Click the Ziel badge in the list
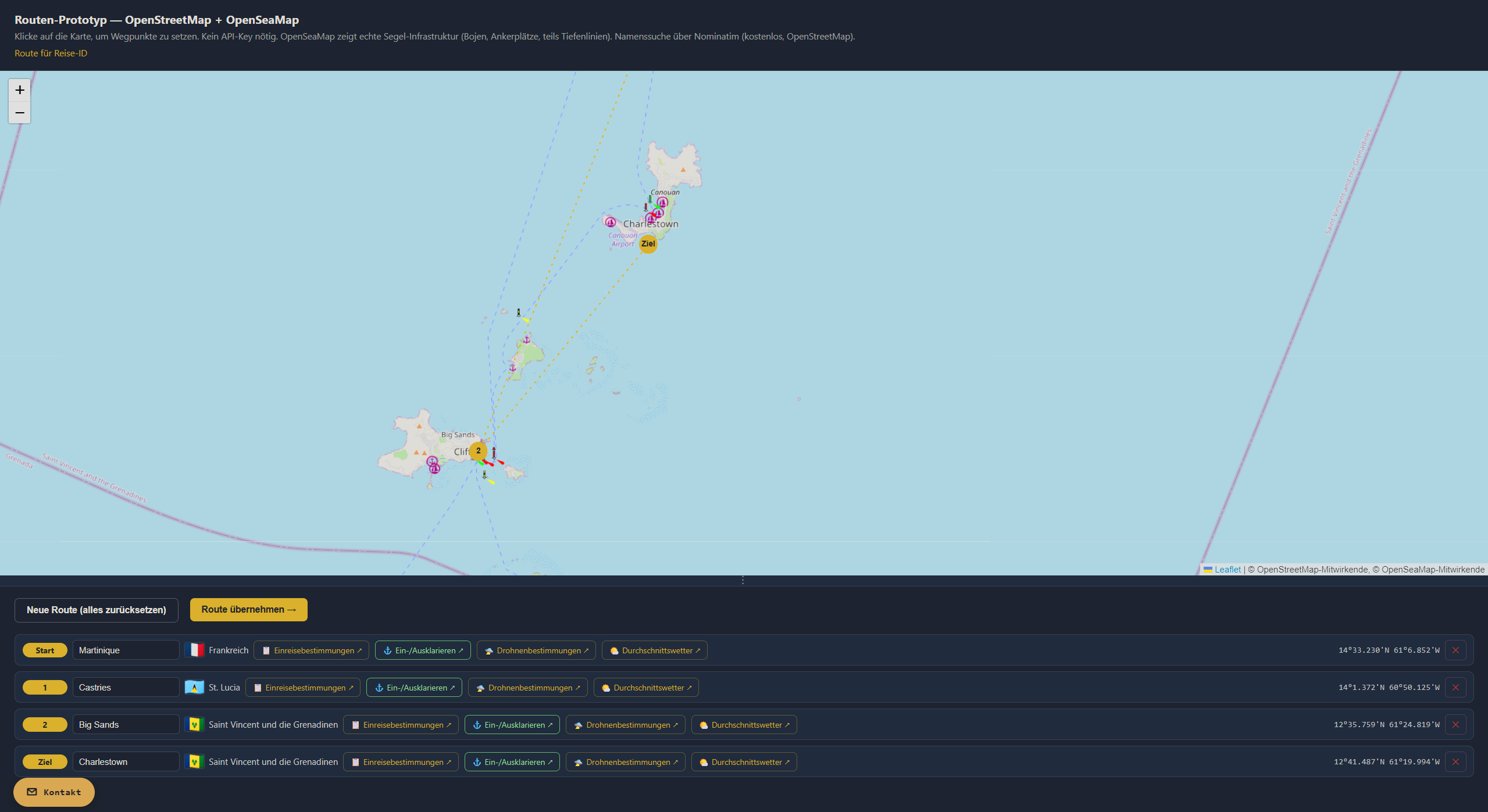 point(45,761)
